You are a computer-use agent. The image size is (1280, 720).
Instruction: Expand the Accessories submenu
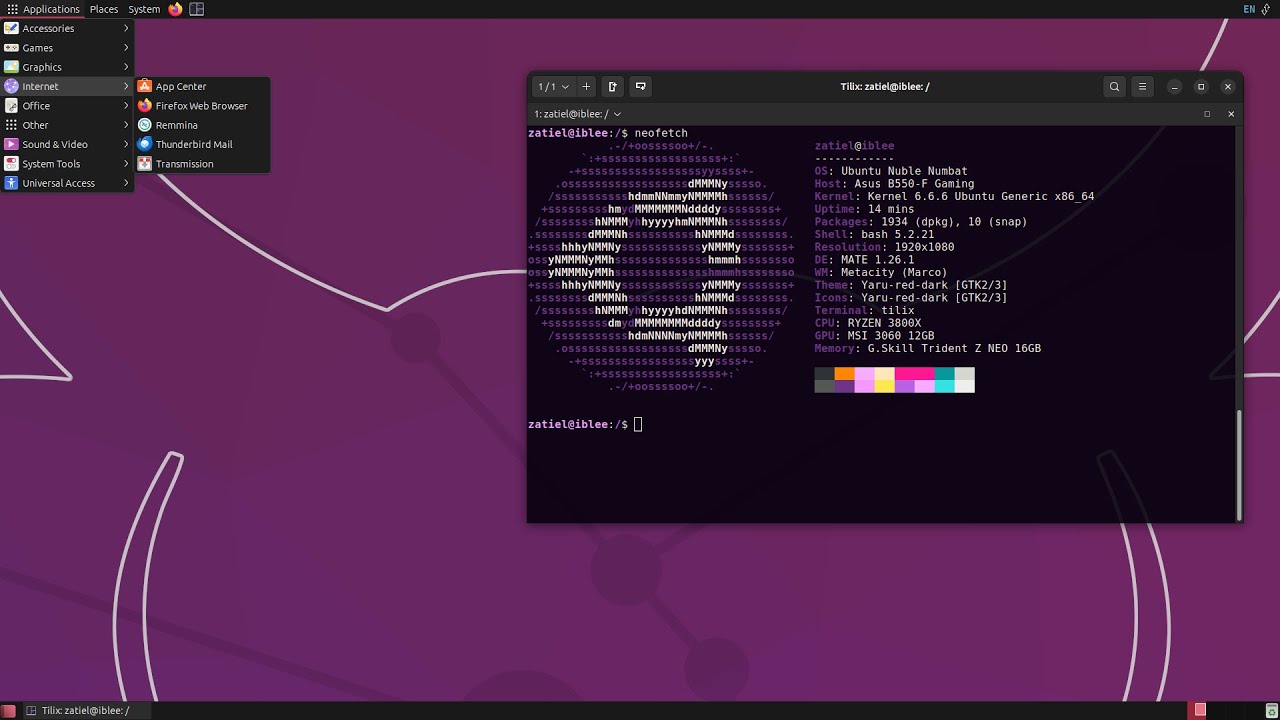pos(67,28)
